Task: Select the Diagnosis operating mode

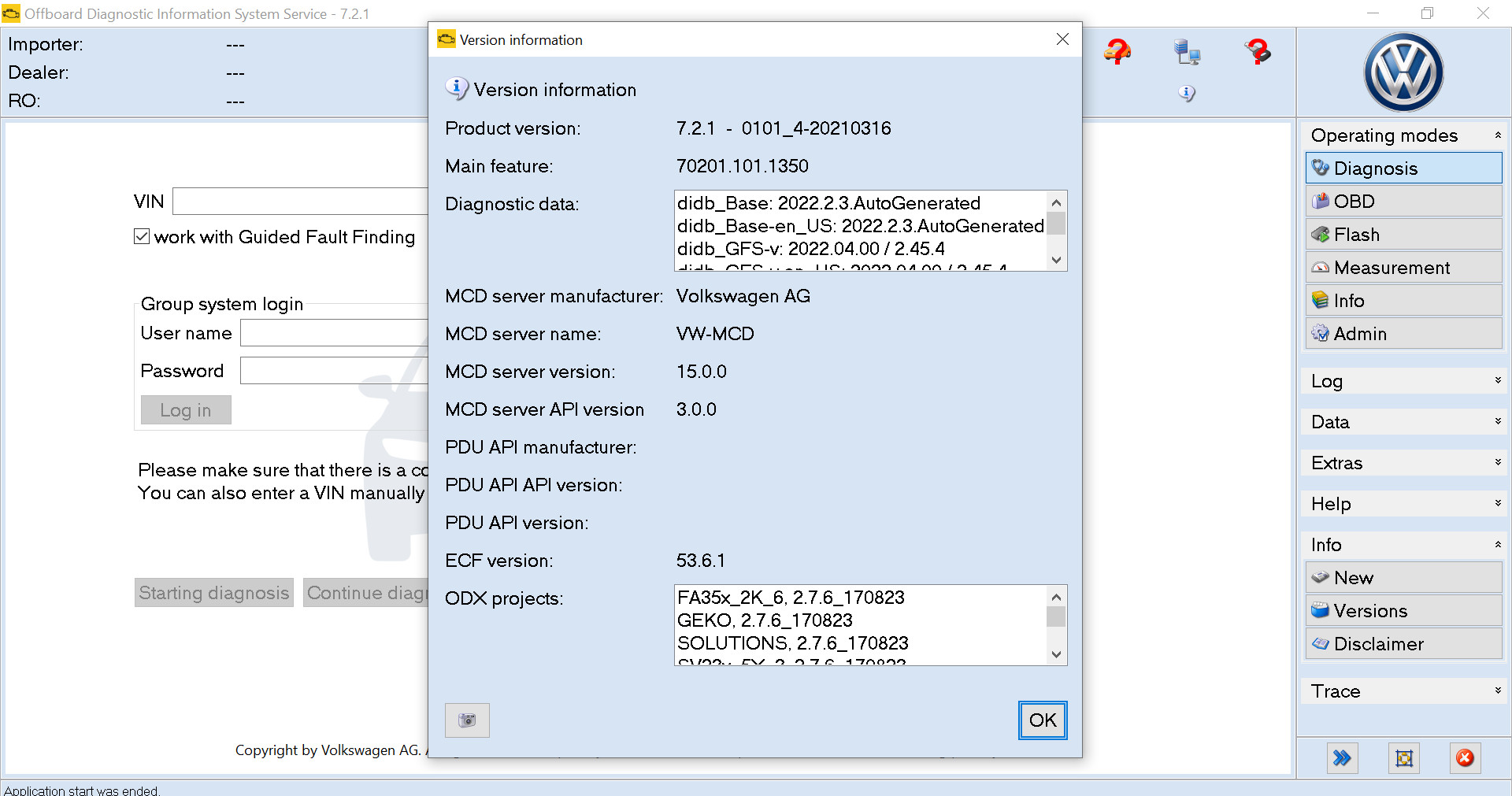Action: (x=1403, y=168)
